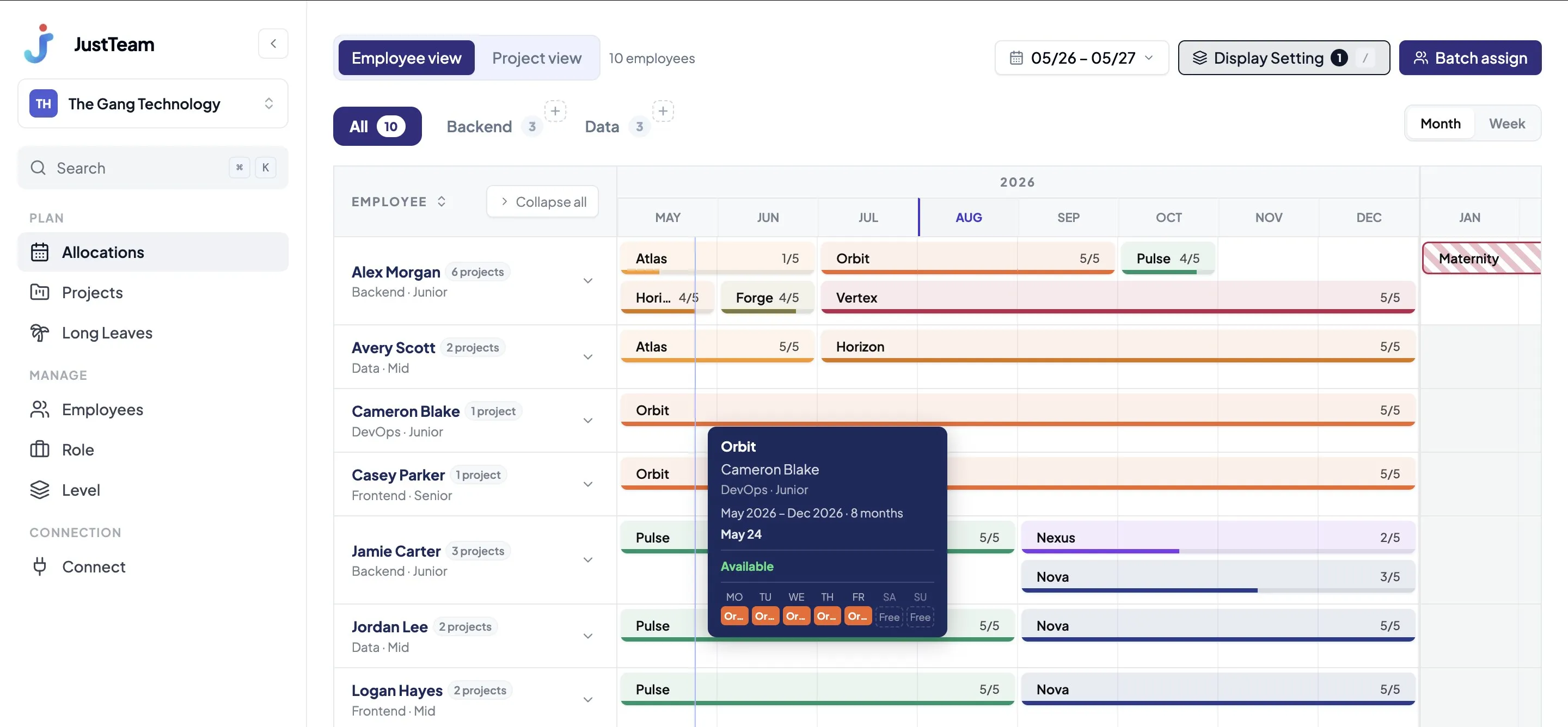Open The Gang Technology workspace switcher
The width and height of the screenshot is (1568, 727).
point(153,103)
